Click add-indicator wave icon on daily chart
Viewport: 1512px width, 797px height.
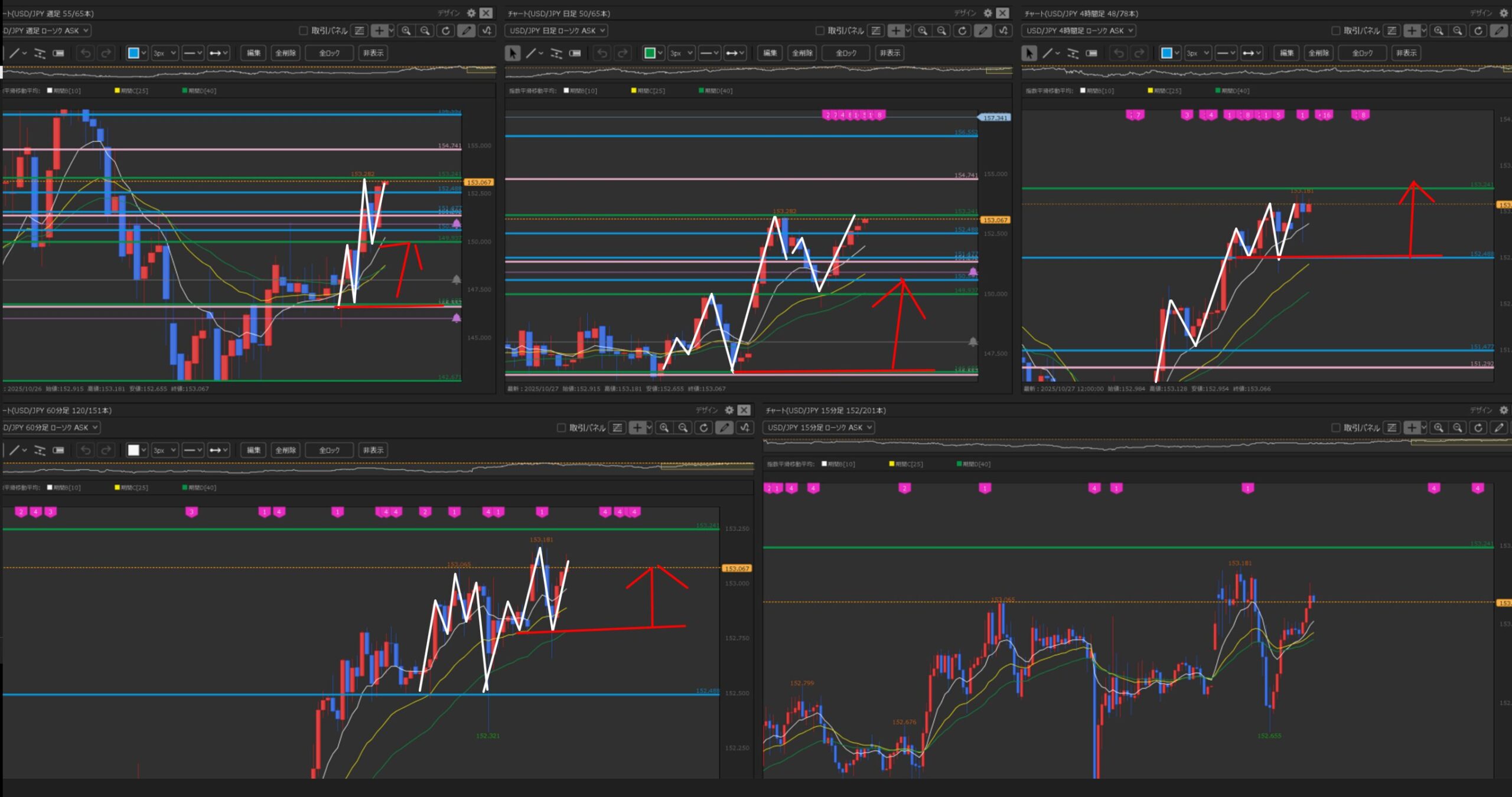tap(1003, 31)
